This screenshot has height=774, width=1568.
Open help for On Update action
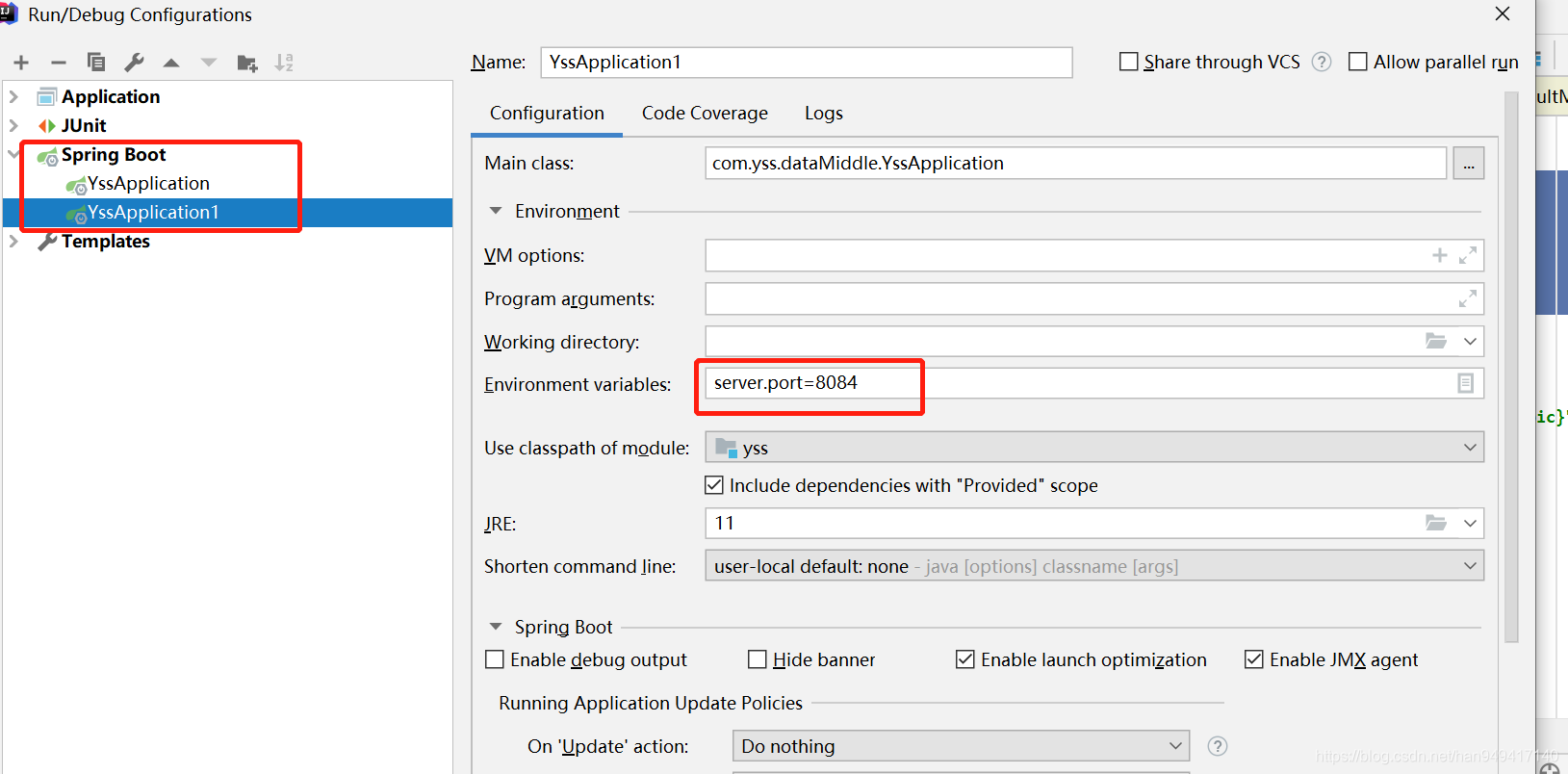pyautogui.click(x=1218, y=746)
